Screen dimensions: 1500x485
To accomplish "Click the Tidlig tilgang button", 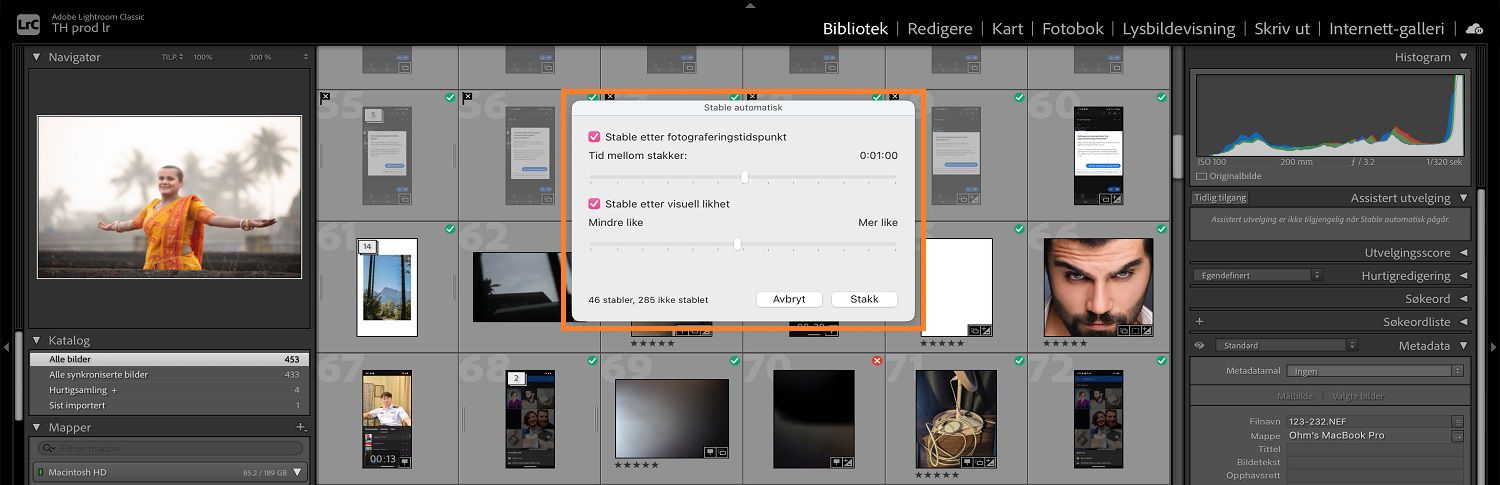I will (x=1220, y=198).
